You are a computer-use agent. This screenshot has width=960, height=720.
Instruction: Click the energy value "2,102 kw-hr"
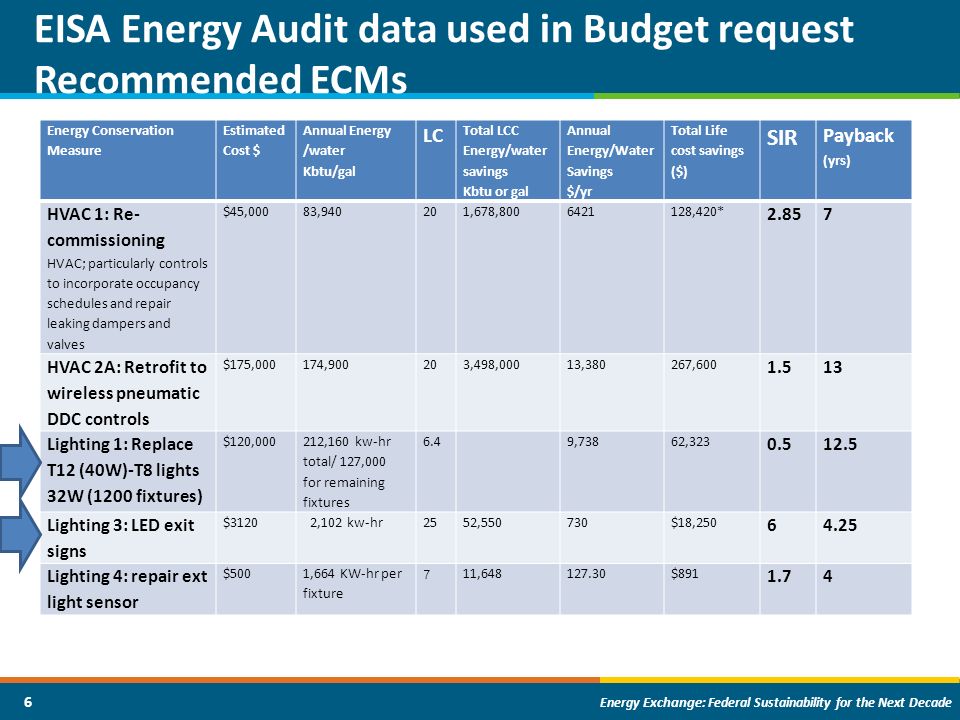(347, 523)
